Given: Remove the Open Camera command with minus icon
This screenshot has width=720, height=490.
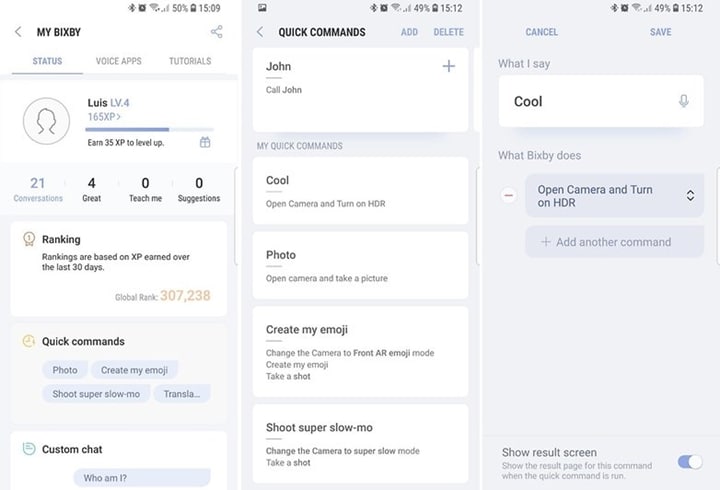Looking at the screenshot, I should [509, 196].
